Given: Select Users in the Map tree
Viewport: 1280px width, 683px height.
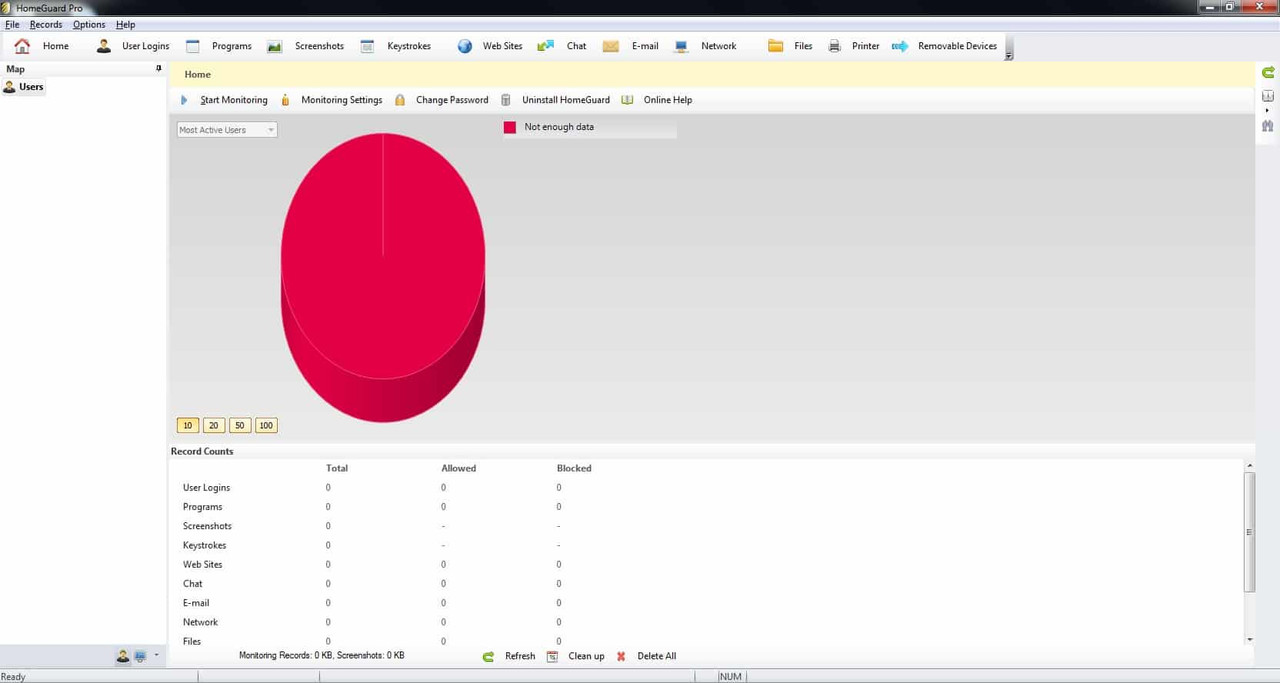Looking at the screenshot, I should (31, 87).
